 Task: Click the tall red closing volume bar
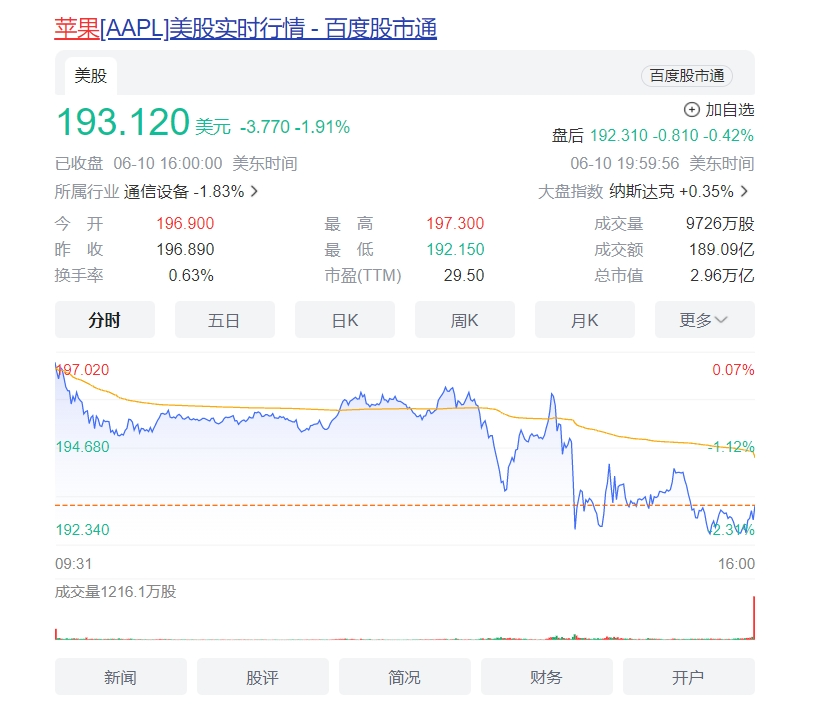point(754,618)
